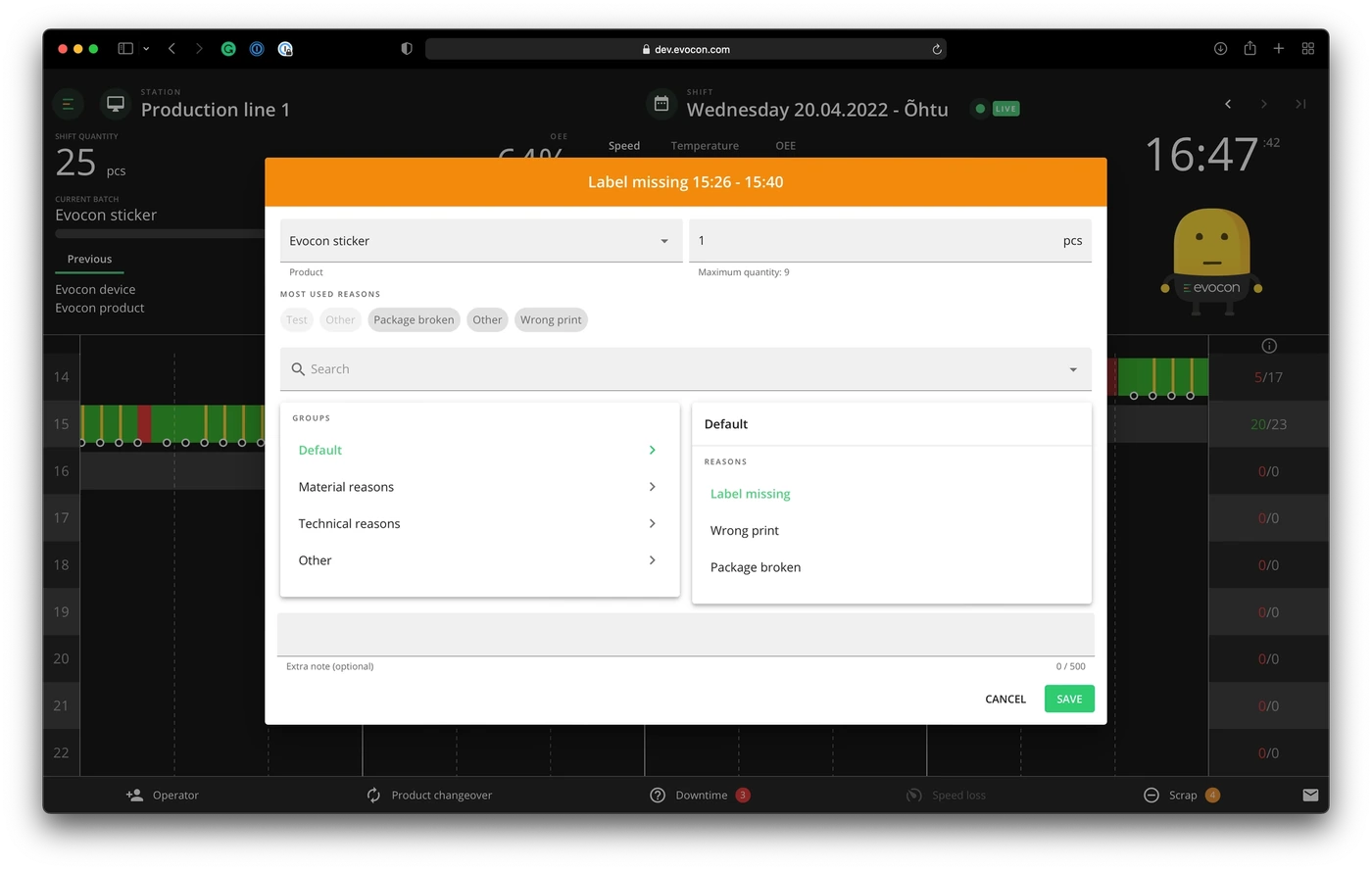Click the privacy shield icon
1372x870 pixels.
[x=407, y=48]
